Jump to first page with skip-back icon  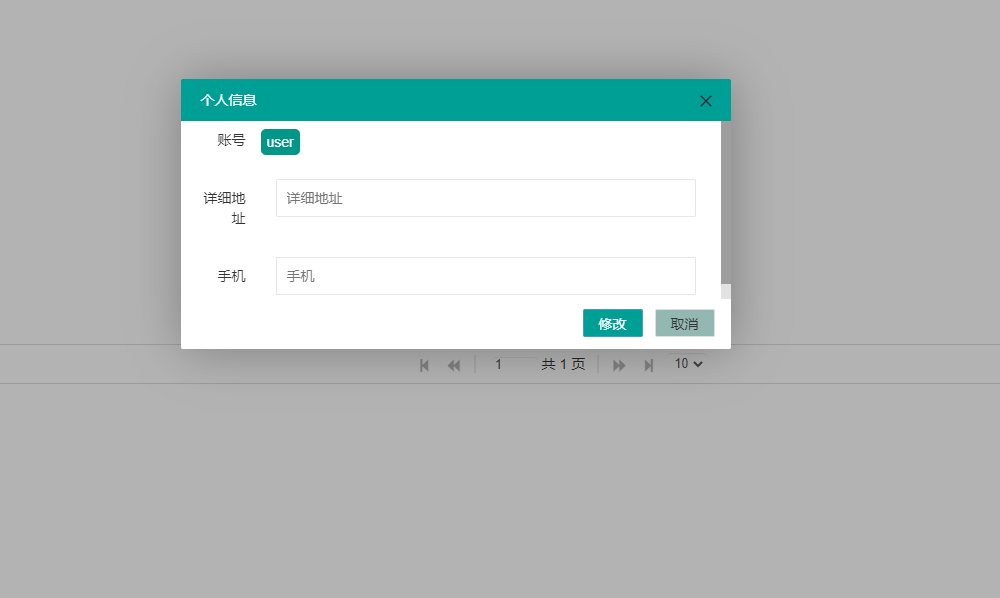[424, 364]
